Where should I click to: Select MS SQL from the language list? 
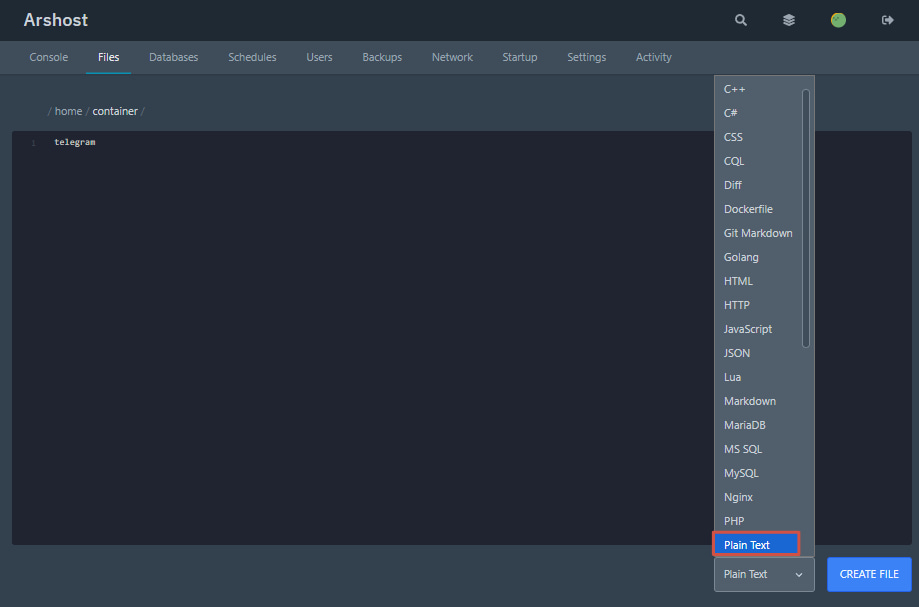[x=757, y=449]
